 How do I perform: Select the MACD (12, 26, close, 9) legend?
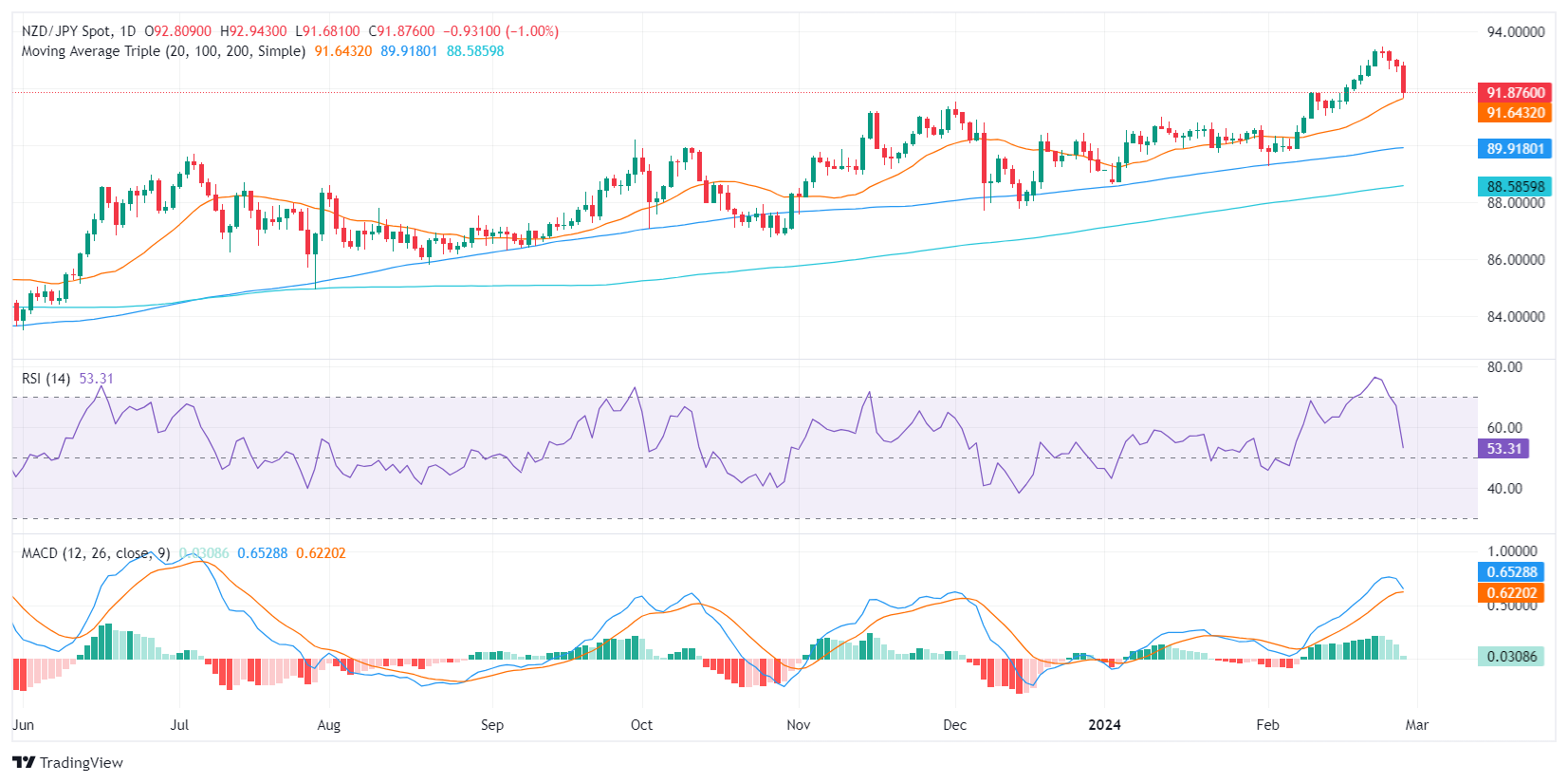click(95, 553)
